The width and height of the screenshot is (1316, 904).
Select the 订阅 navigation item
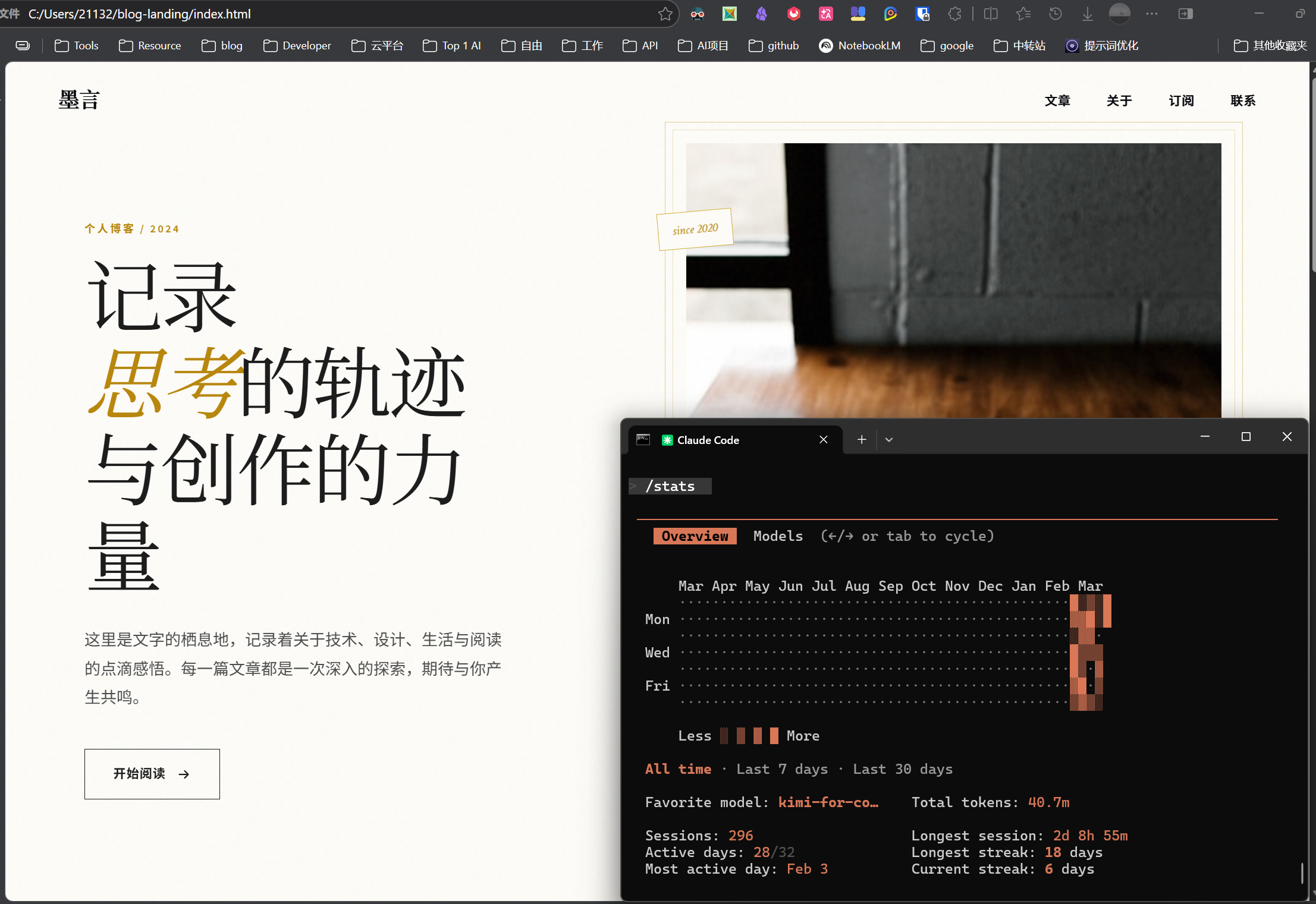tap(1181, 101)
